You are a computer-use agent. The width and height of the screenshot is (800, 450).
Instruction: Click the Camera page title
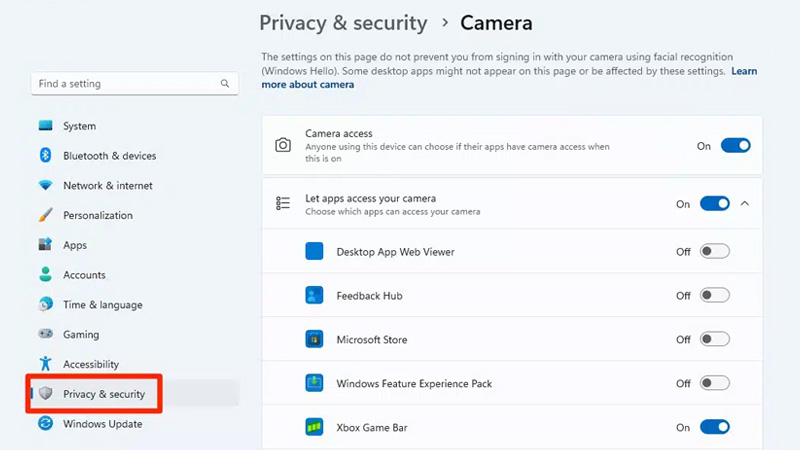tap(496, 23)
